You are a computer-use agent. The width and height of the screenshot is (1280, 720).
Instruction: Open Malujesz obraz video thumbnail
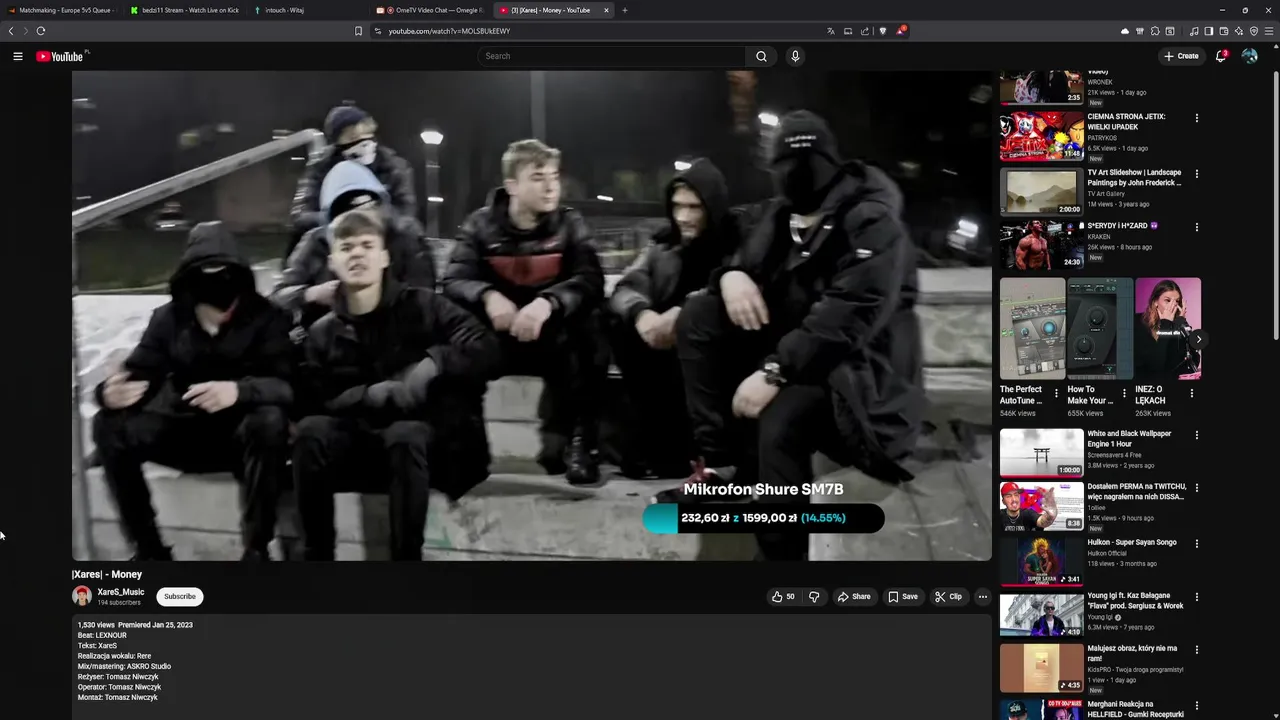coord(1042,667)
